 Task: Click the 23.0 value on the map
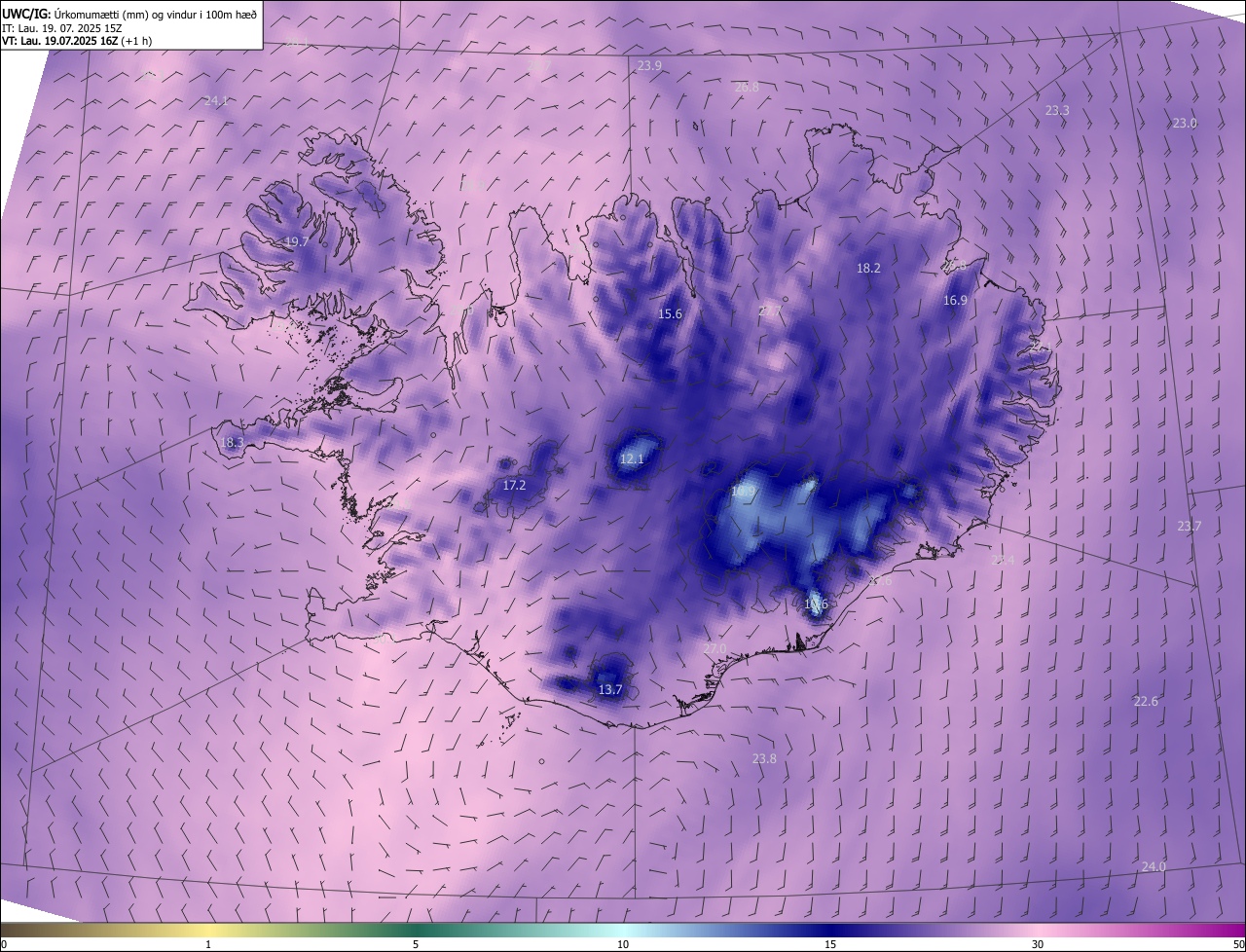click(1185, 124)
